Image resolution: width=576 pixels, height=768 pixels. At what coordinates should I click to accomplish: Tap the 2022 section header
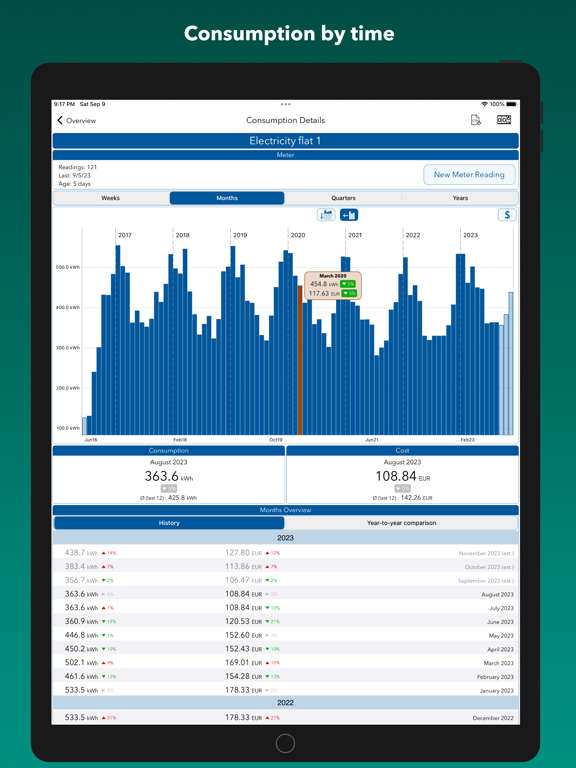click(x=286, y=703)
